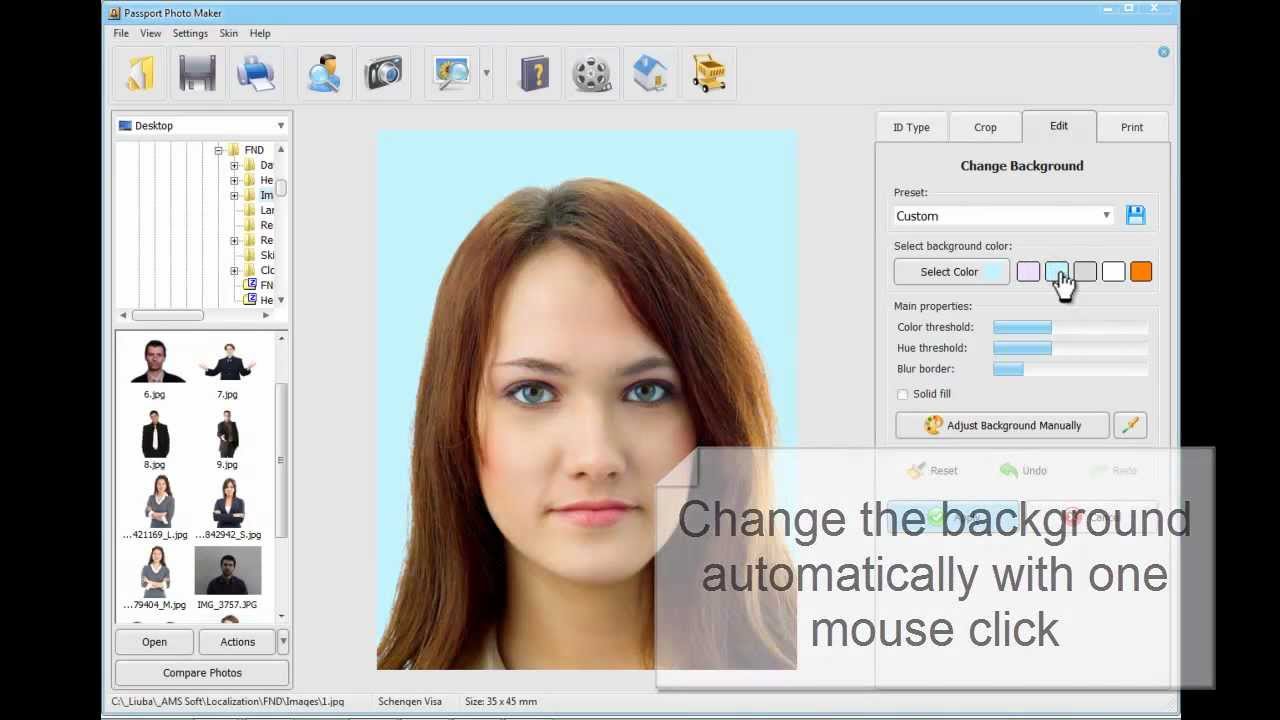
Task: Click the Actions button
Action: 237,642
